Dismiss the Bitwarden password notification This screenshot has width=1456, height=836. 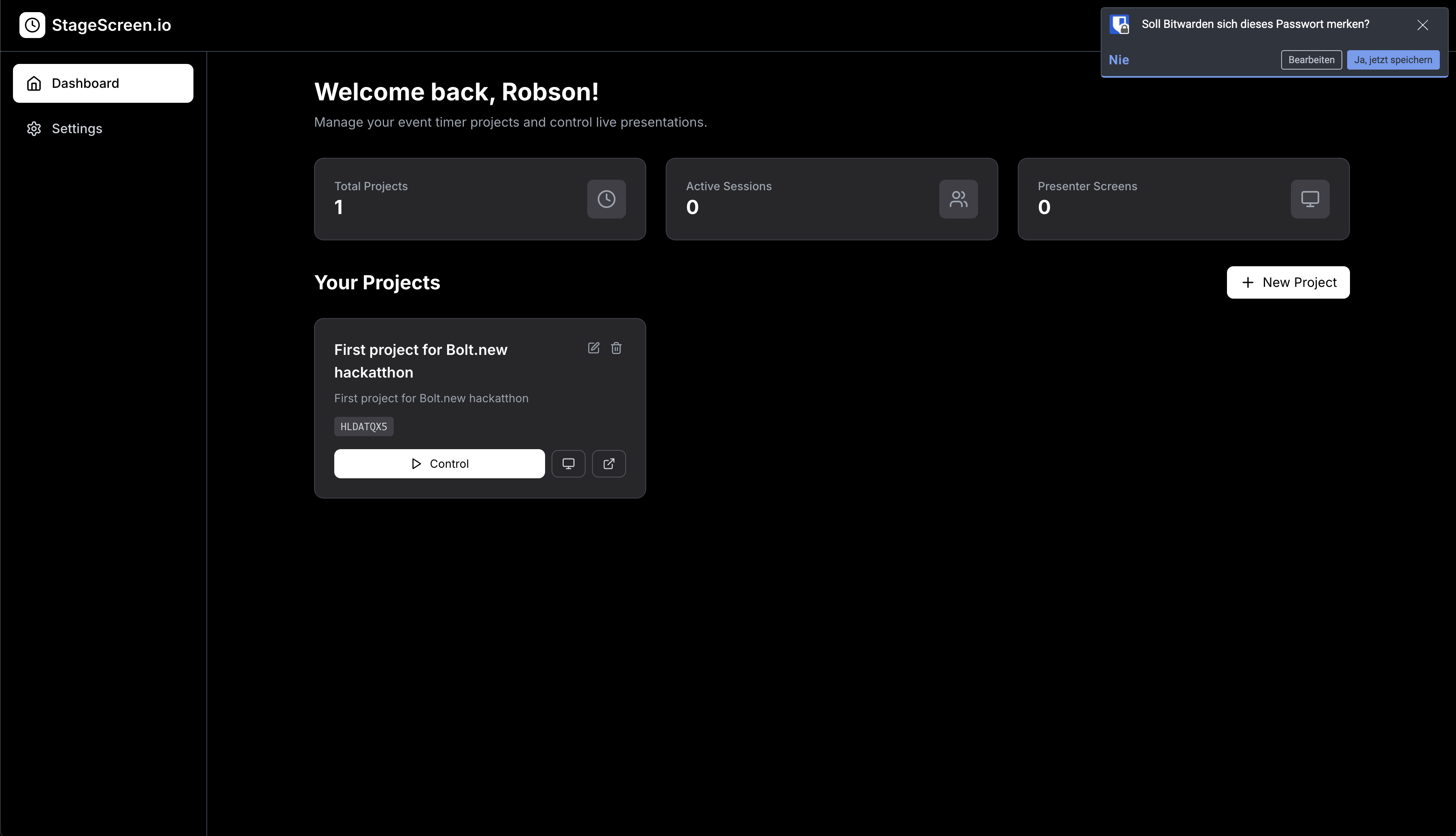[1422, 25]
